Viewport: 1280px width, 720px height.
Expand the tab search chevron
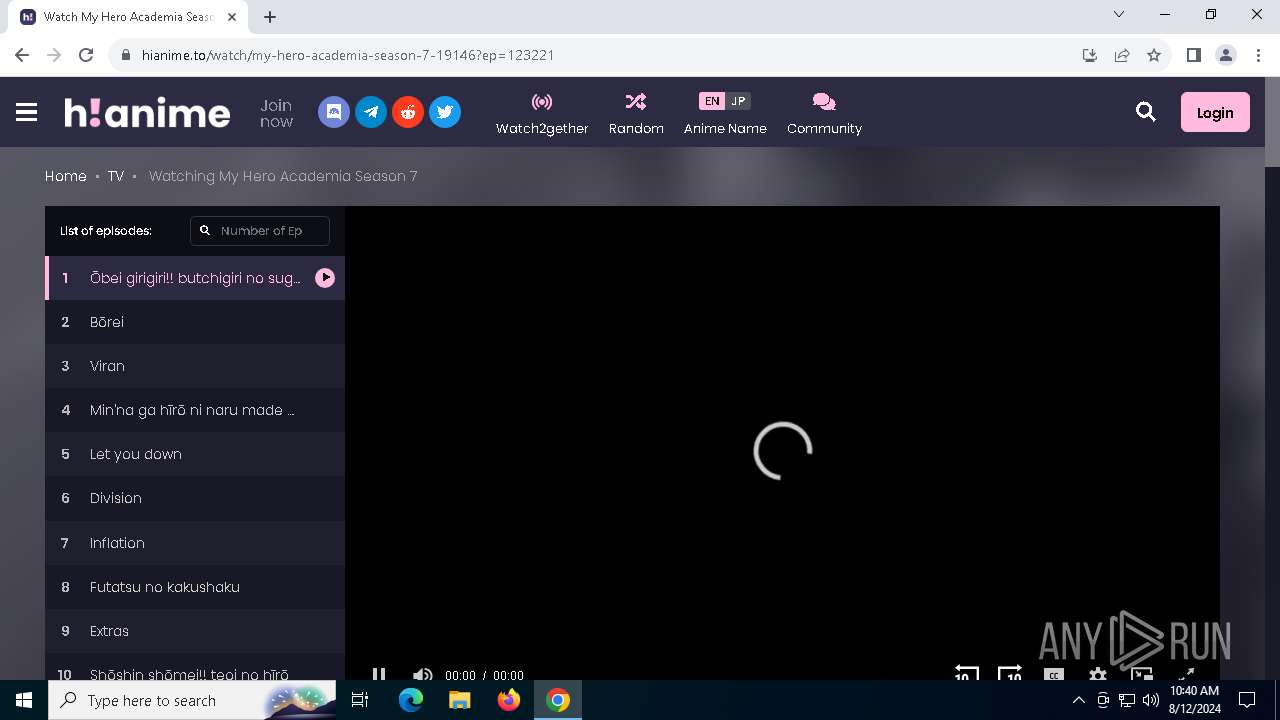(x=1119, y=14)
